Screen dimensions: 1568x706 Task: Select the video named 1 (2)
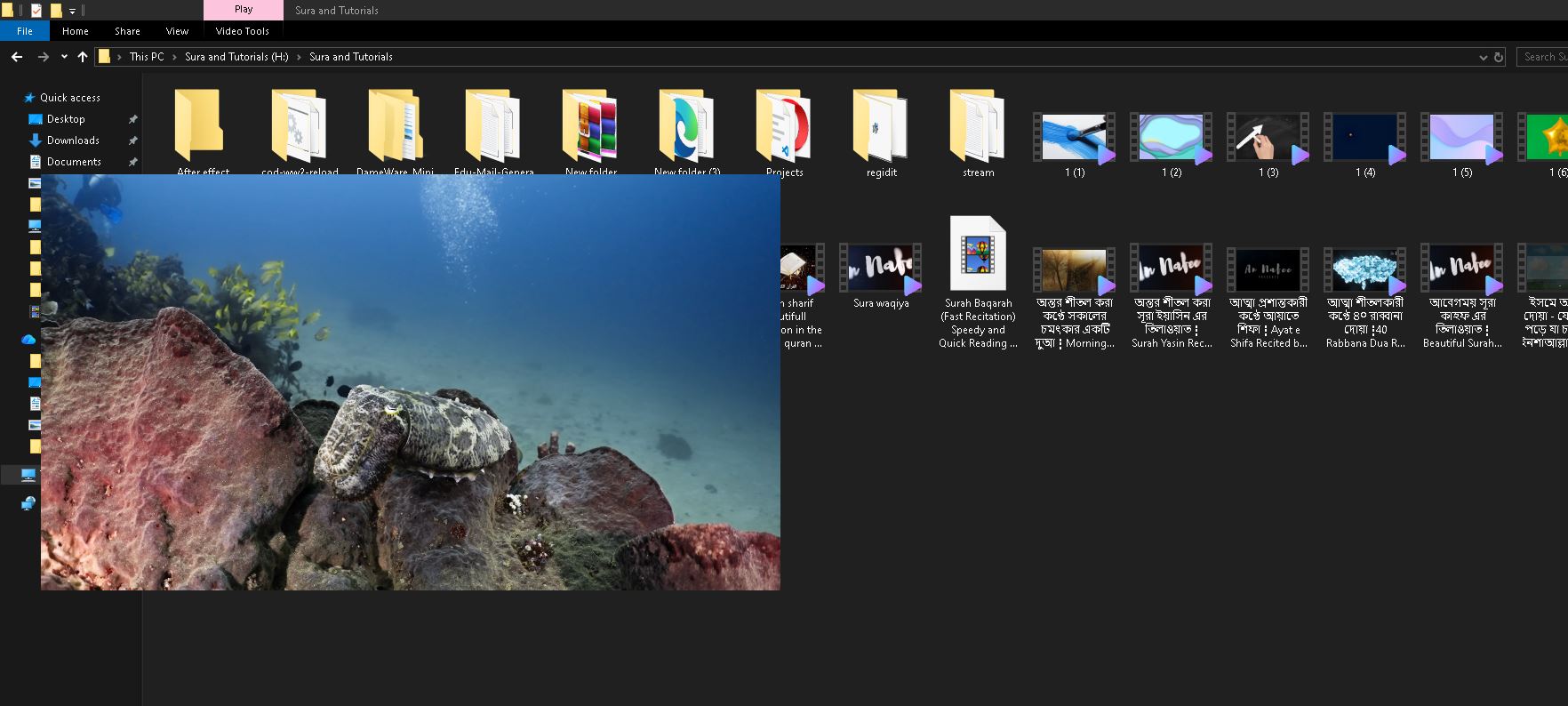point(1172,144)
